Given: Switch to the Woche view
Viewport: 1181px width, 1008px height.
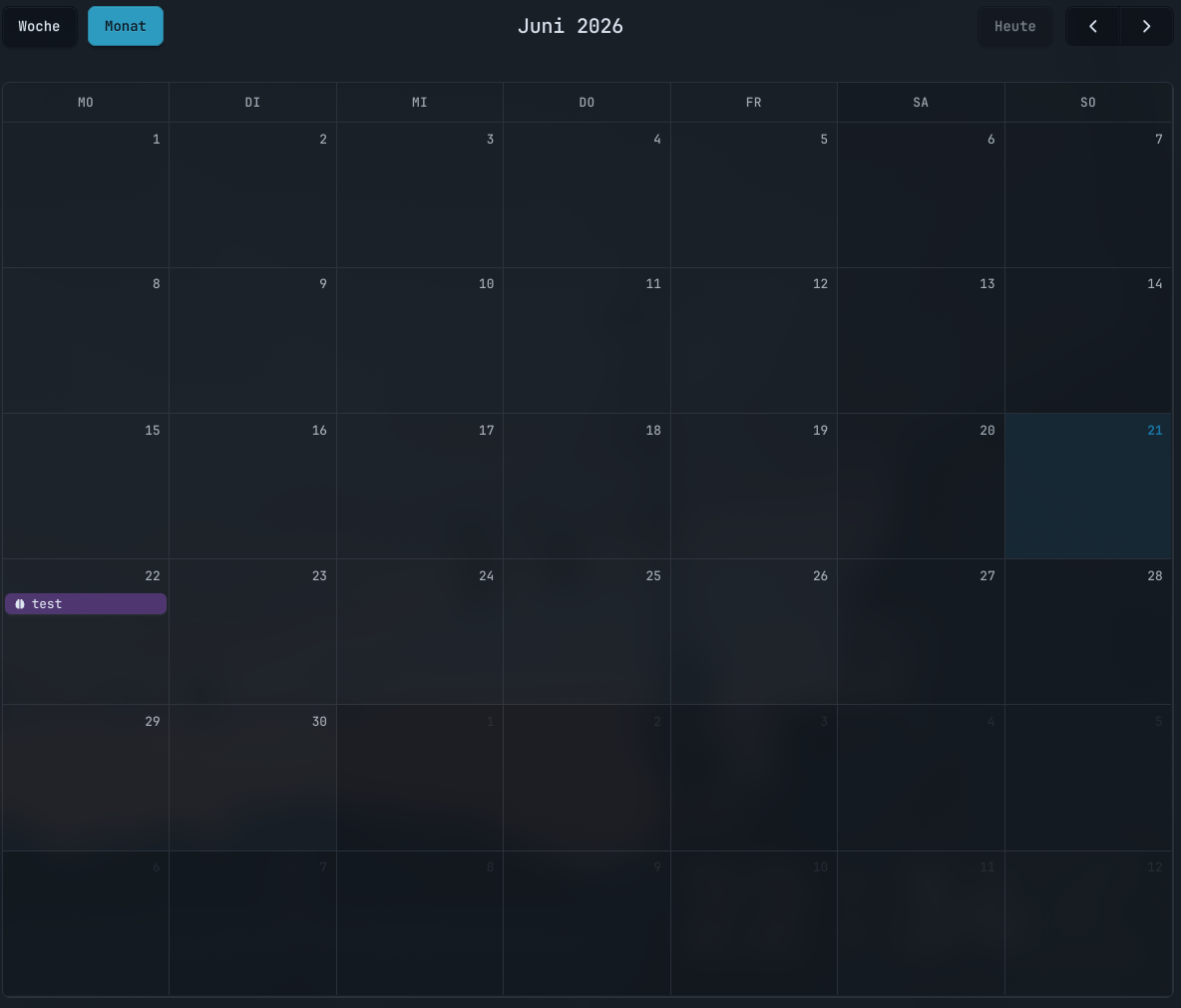Looking at the screenshot, I should pos(39,26).
